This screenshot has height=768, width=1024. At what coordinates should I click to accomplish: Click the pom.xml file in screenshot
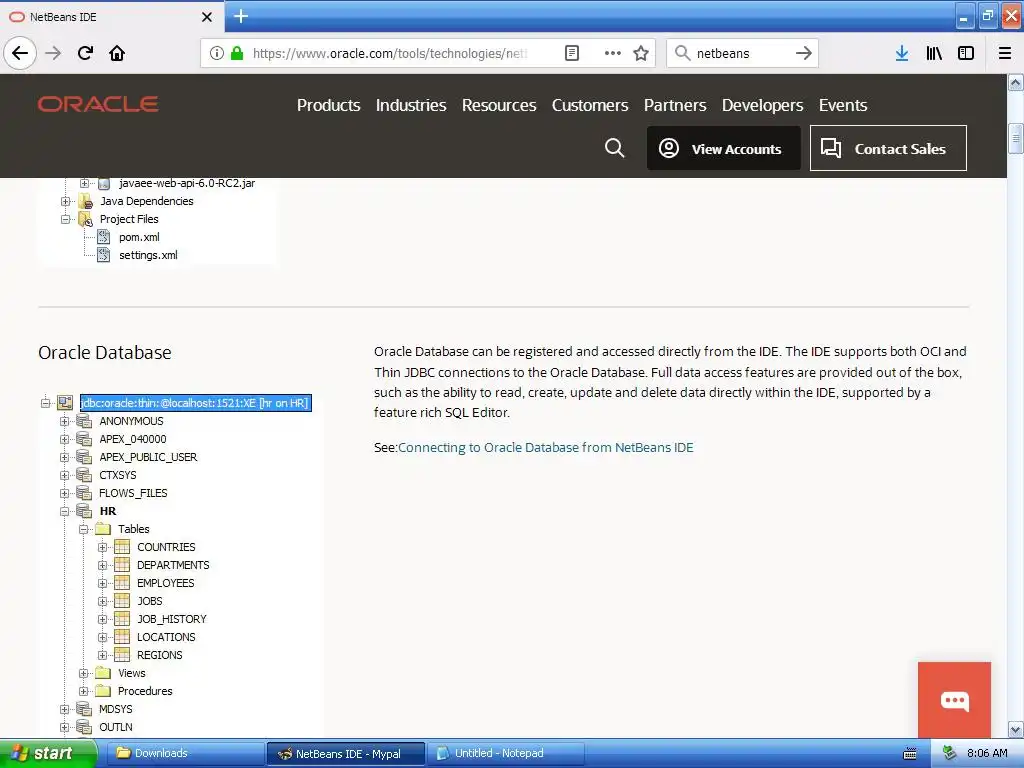138,237
